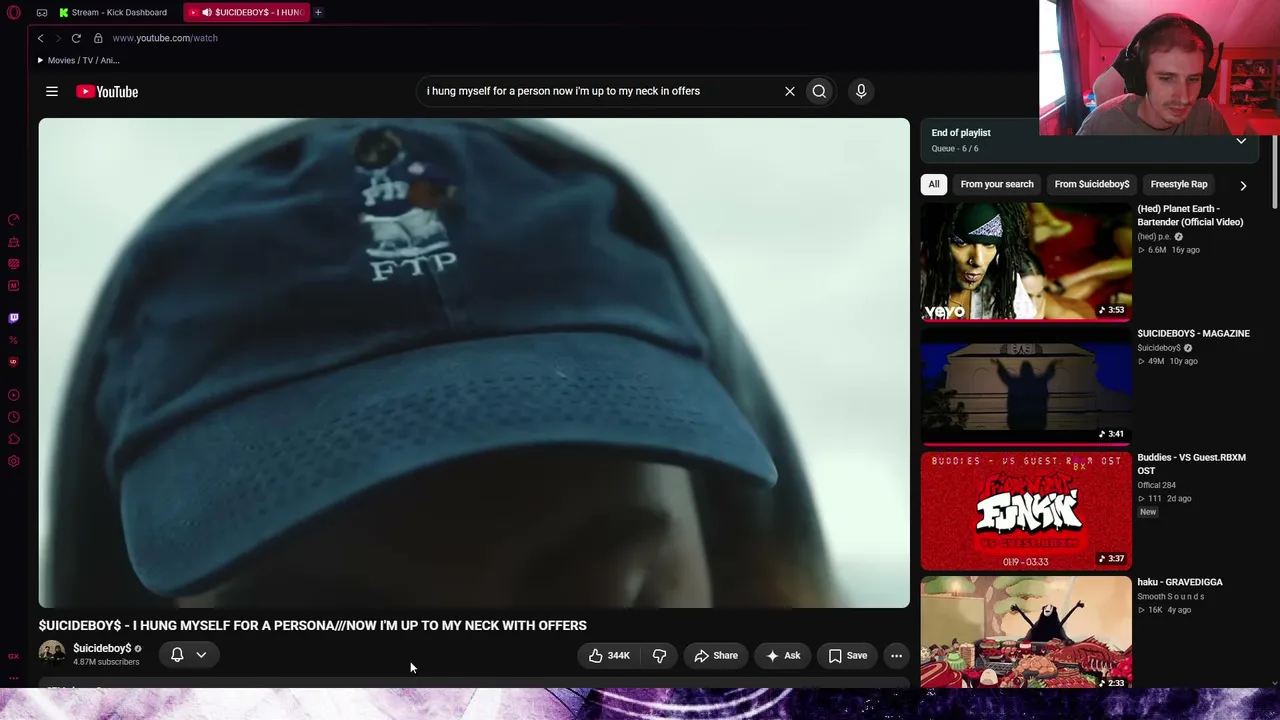Screen dimensions: 1280x720
Task: Dislike this video
Action: coord(659,656)
